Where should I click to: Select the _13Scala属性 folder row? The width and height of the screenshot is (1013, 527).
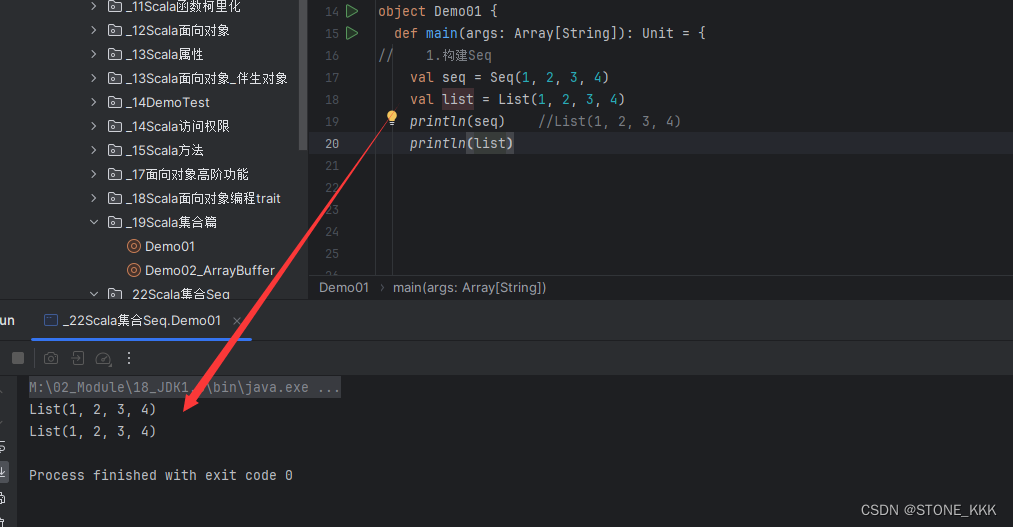click(149, 54)
